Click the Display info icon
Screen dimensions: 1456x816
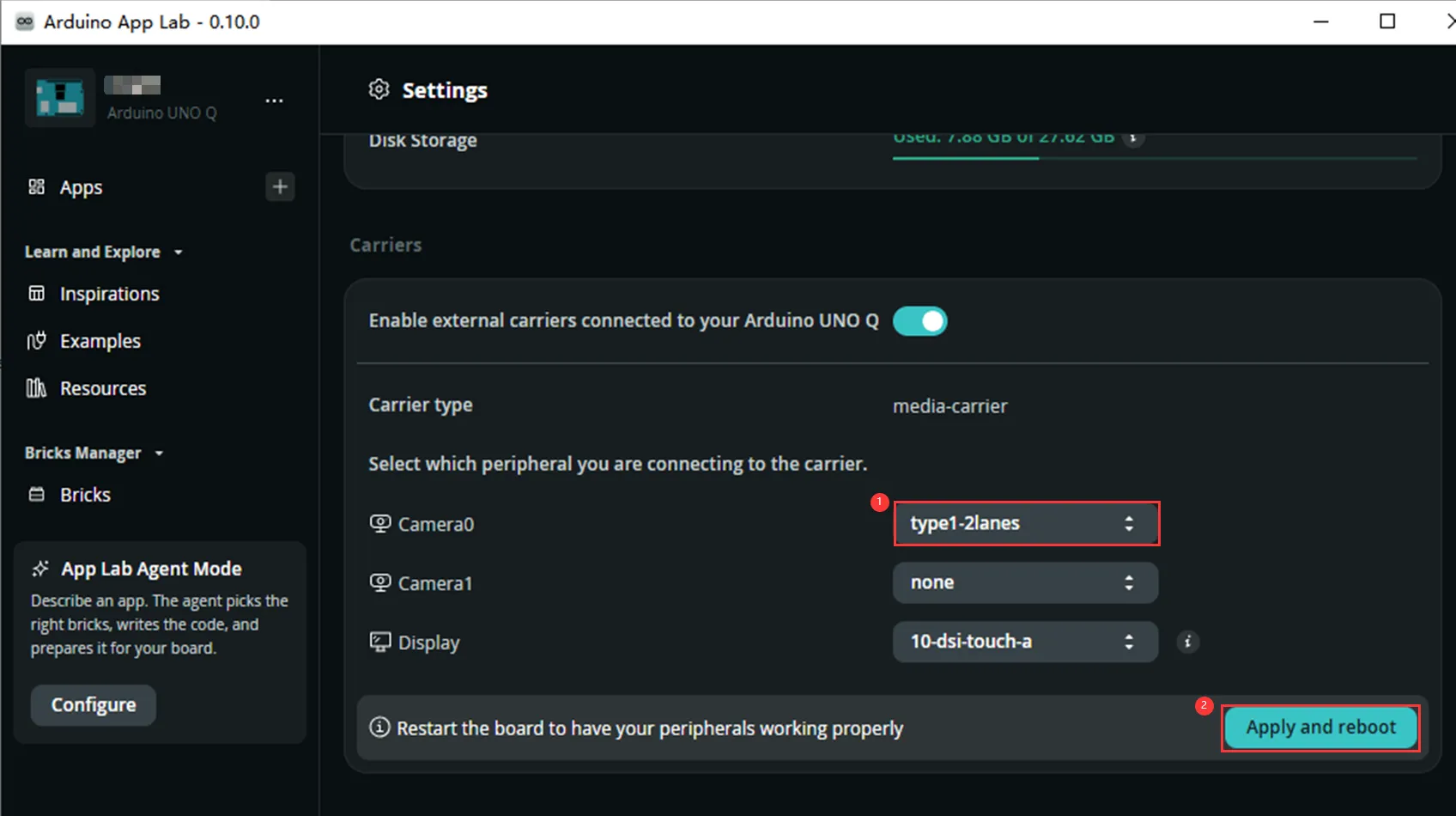pos(1188,642)
